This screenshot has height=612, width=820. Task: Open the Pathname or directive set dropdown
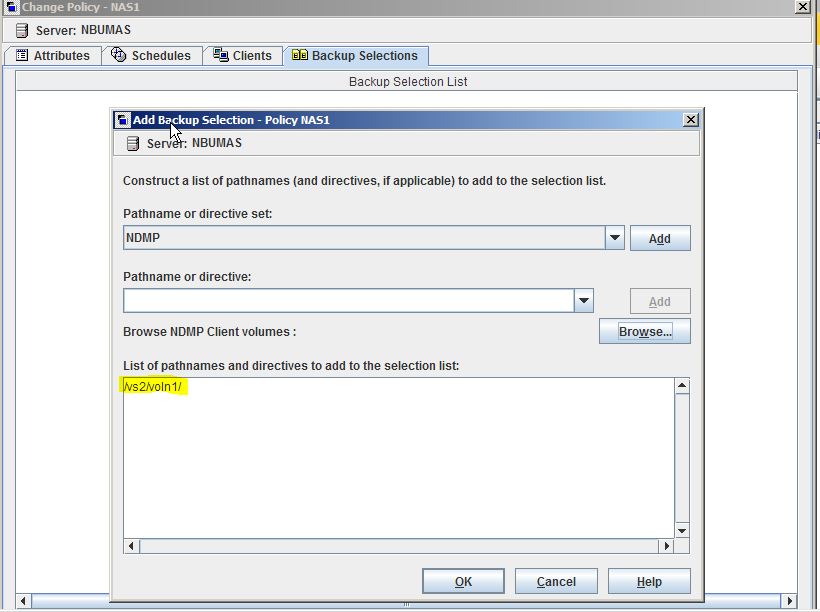pos(614,238)
